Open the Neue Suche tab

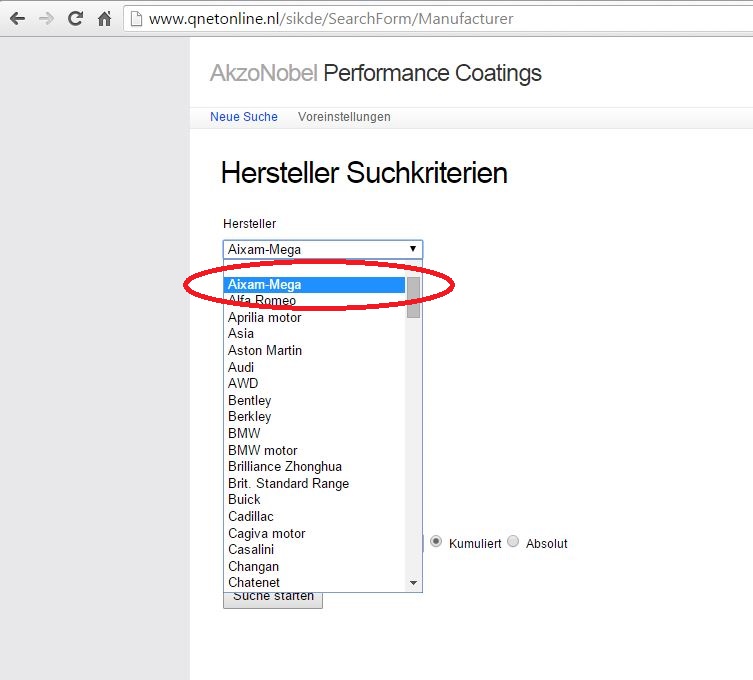(x=244, y=117)
